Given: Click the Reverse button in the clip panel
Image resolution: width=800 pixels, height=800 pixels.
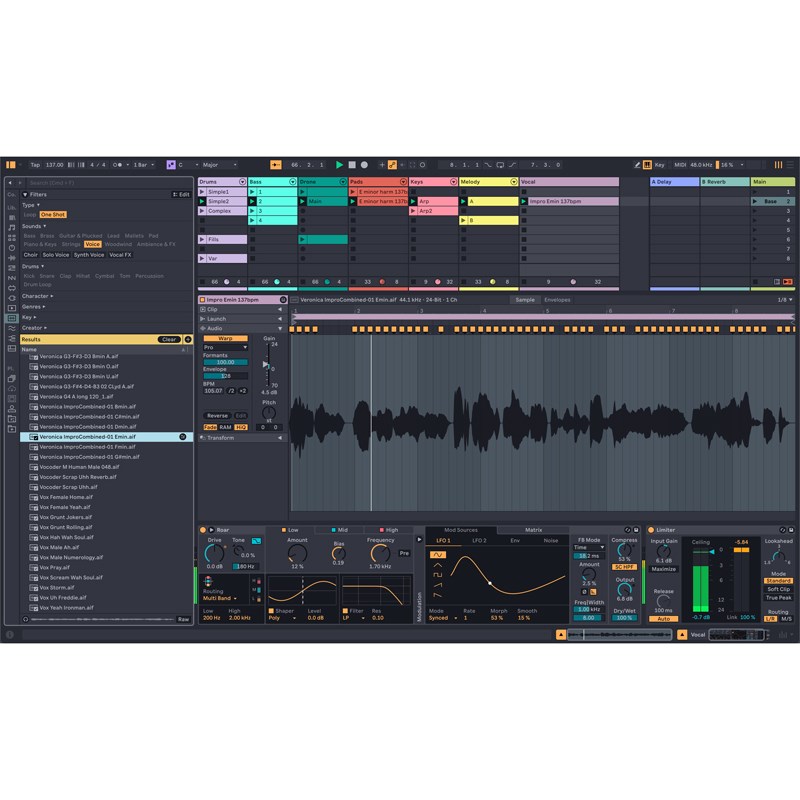Looking at the screenshot, I should tap(217, 415).
